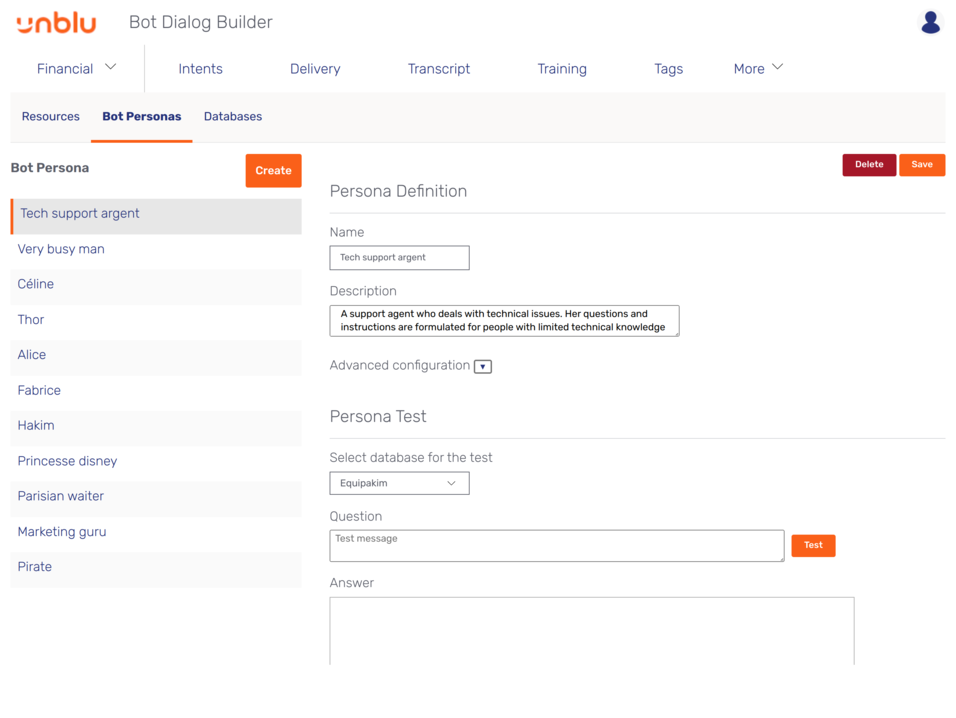Run the persona Test button

pyautogui.click(x=813, y=545)
